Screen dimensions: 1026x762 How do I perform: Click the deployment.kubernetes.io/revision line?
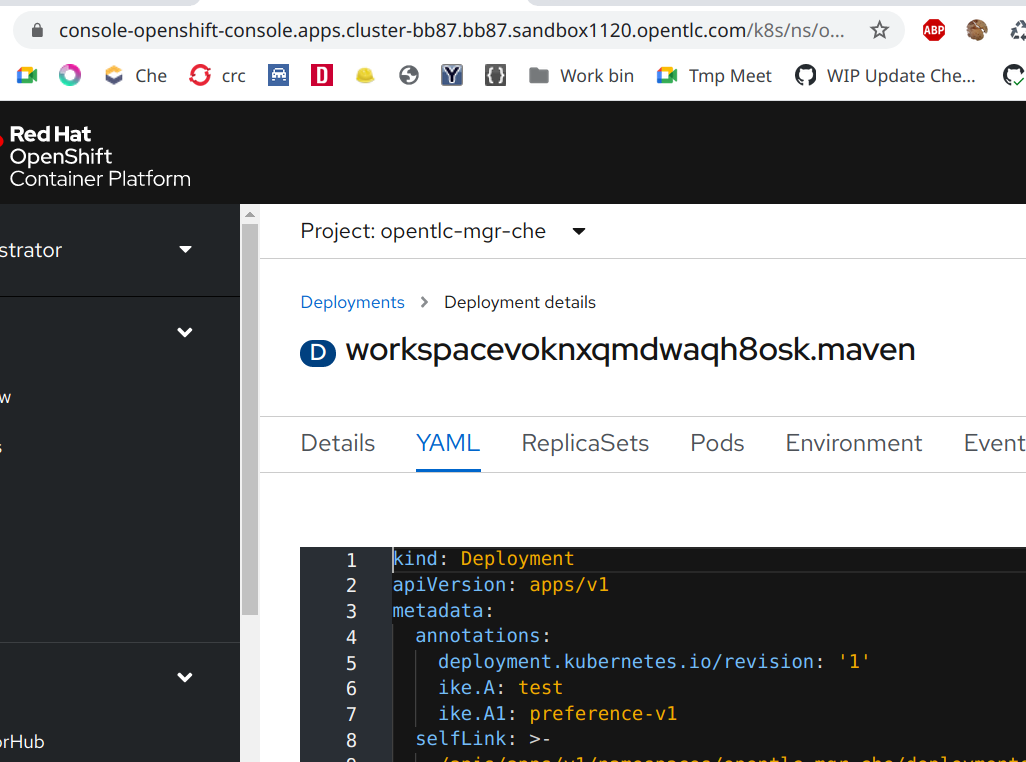click(x=654, y=662)
